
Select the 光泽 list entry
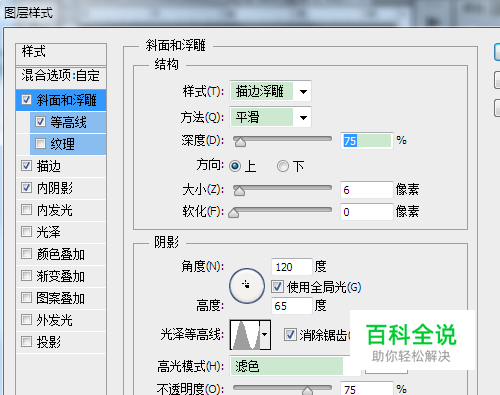tap(61, 232)
